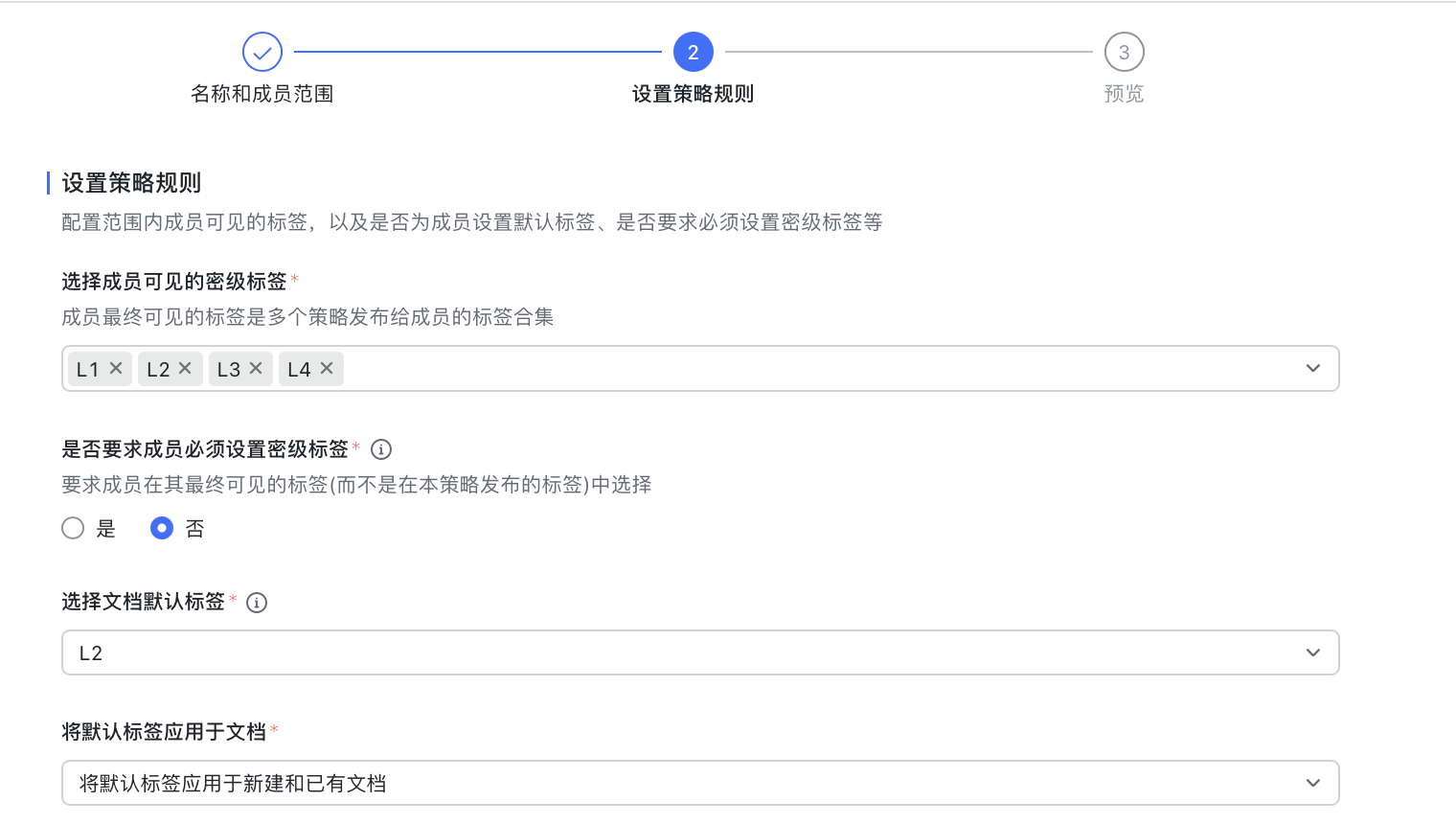
Task: Open the 将默认标签应用于新建和已有文档 dropdown
Action: [699, 784]
